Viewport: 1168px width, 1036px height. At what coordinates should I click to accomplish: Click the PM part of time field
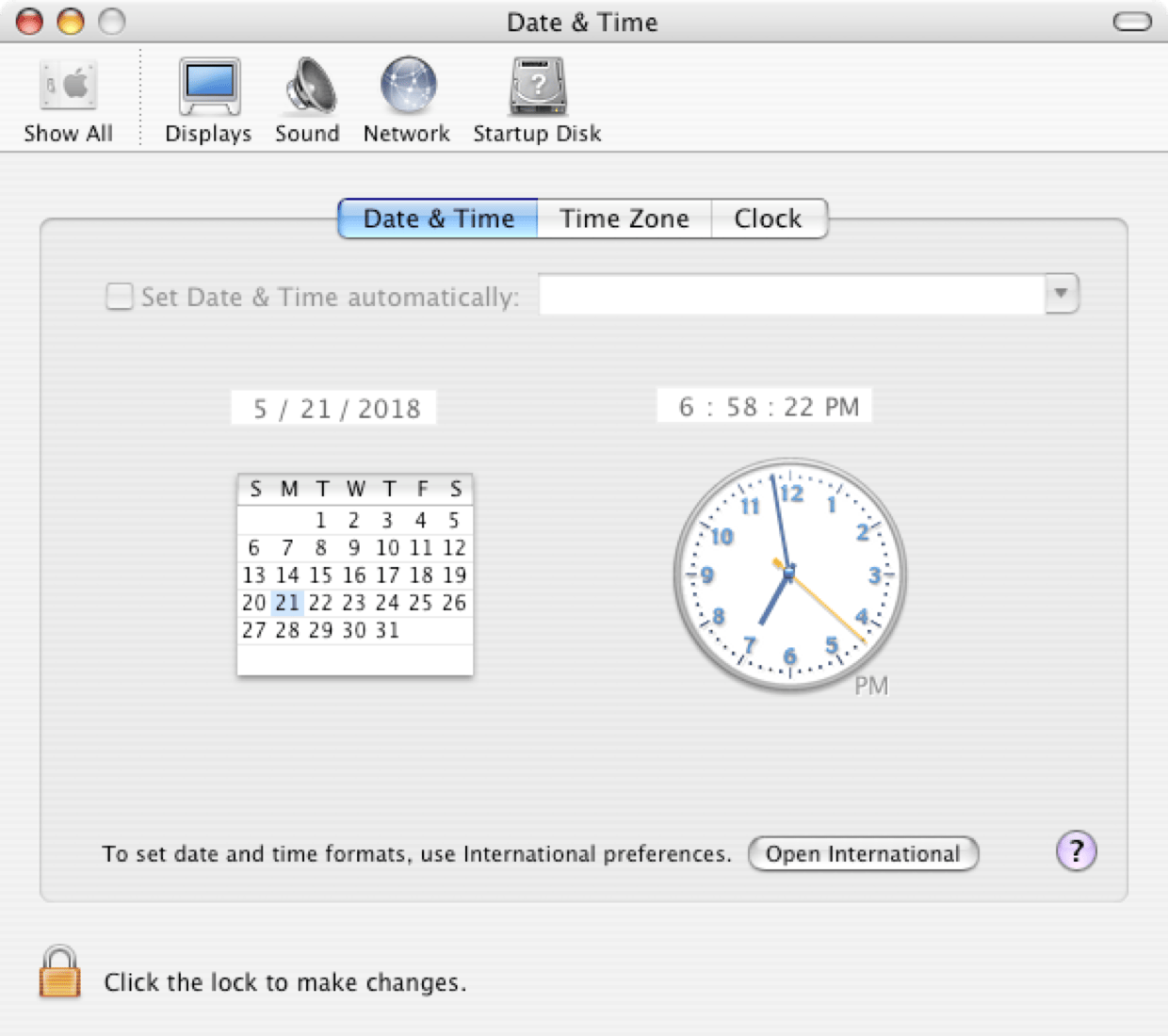click(841, 407)
